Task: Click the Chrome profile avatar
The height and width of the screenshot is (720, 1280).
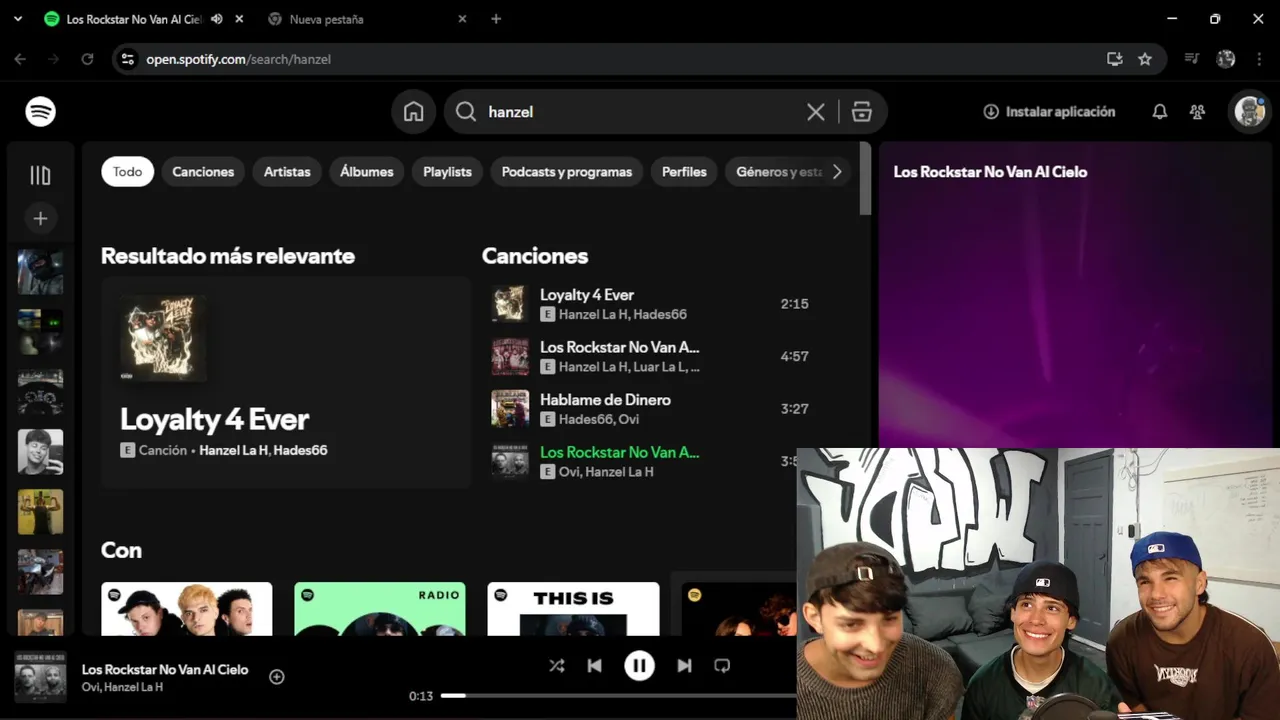Action: [x=1226, y=59]
